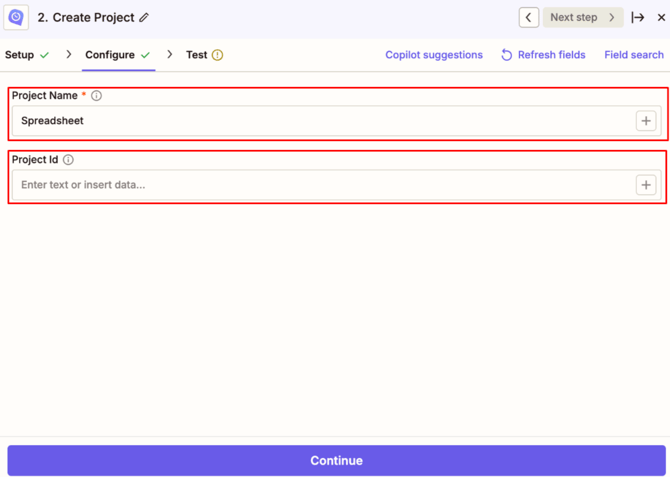670x477 pixels.
Task: Show info tooltip for Project Name
Action: pos(97,95)
